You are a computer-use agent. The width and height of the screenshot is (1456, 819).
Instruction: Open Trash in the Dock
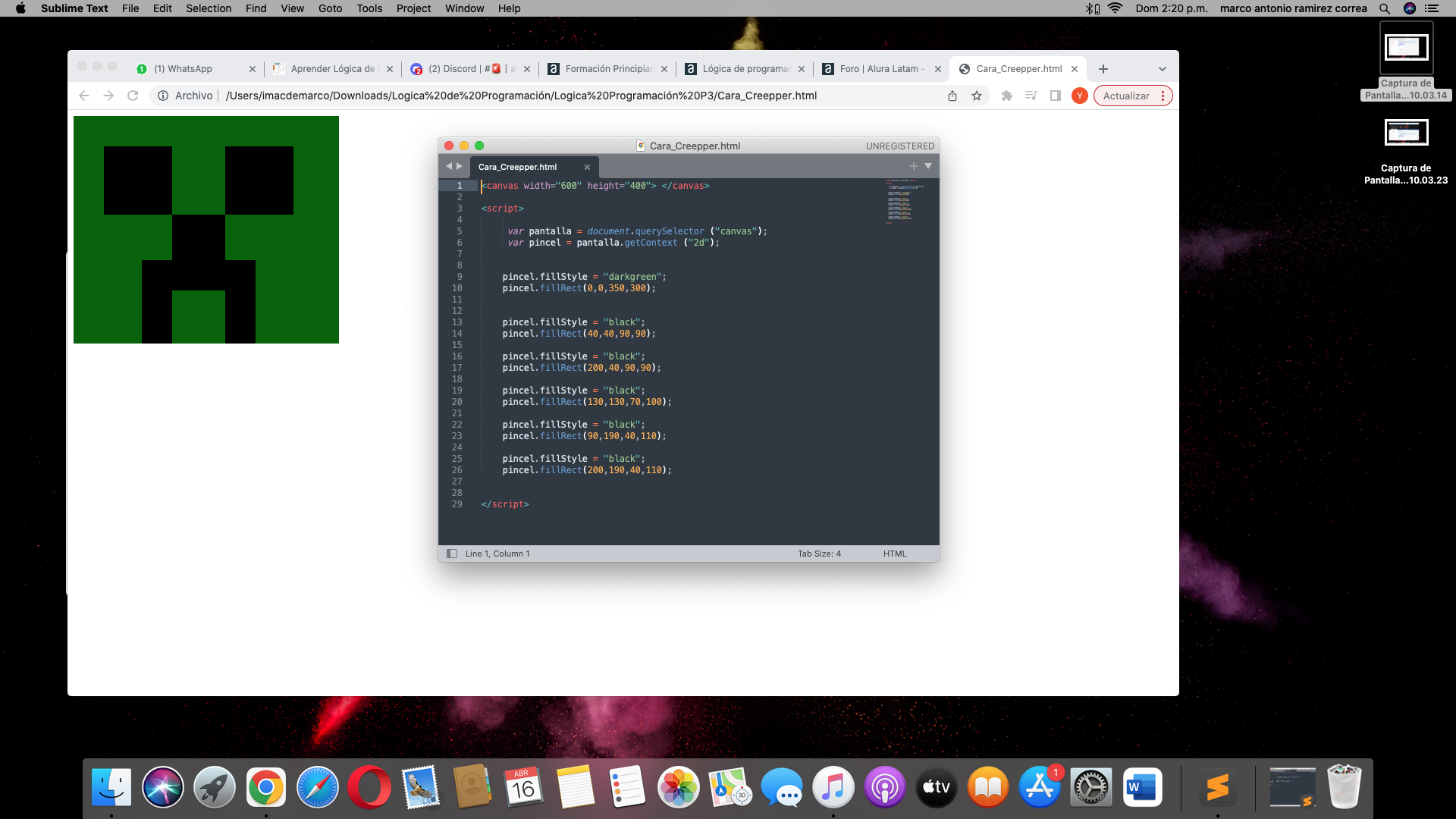pyautogui.click(x=1345, y=788)
